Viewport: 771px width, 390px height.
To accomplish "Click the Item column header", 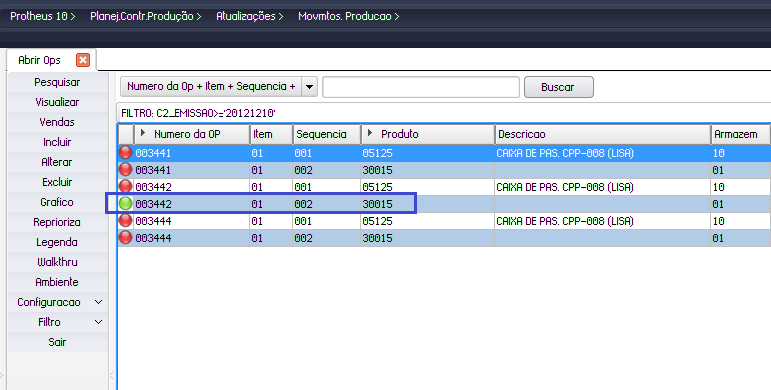I will point(271,134).
